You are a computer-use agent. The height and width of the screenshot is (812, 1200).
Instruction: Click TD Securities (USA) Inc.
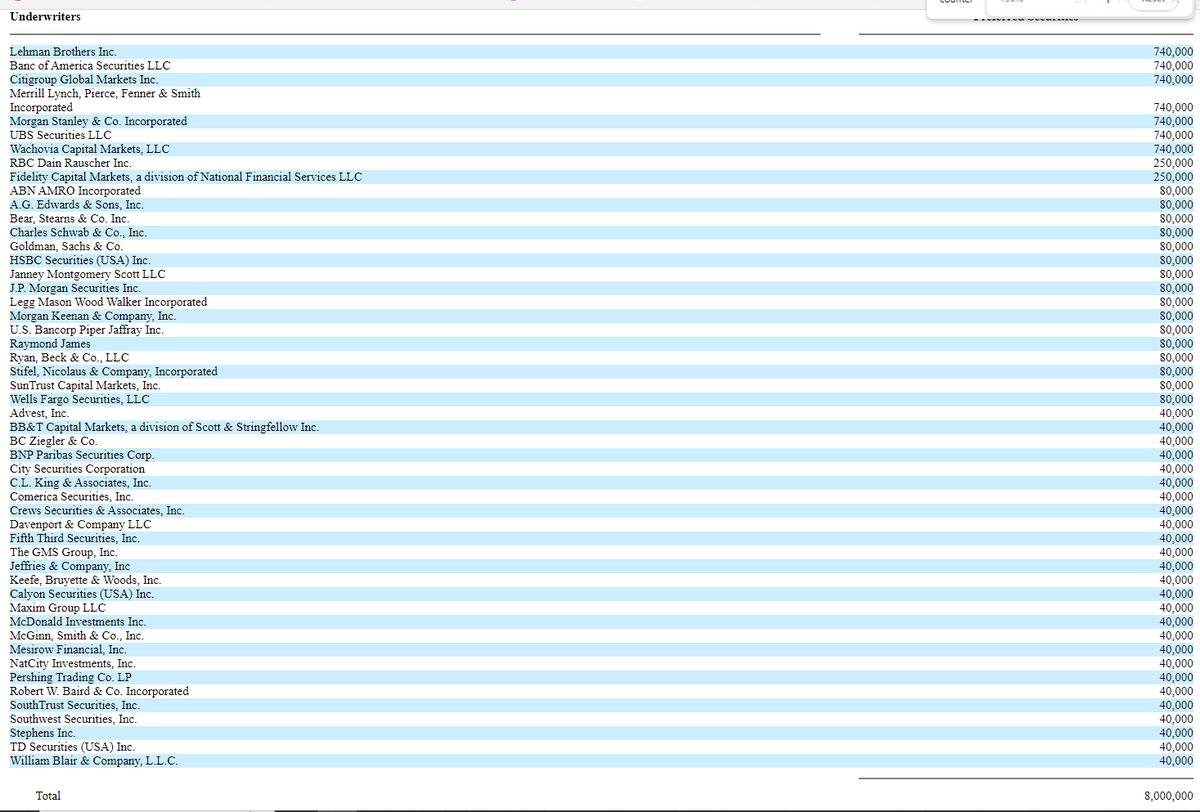click(72, 747)
